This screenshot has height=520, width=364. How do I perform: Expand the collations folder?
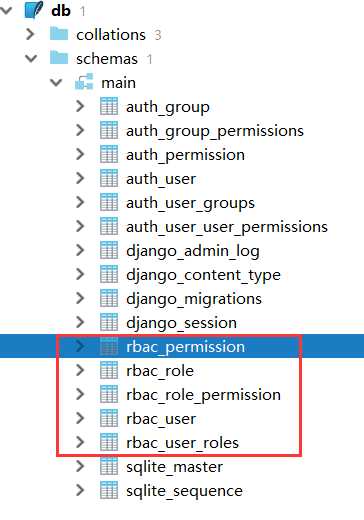(x=30, y=34)
